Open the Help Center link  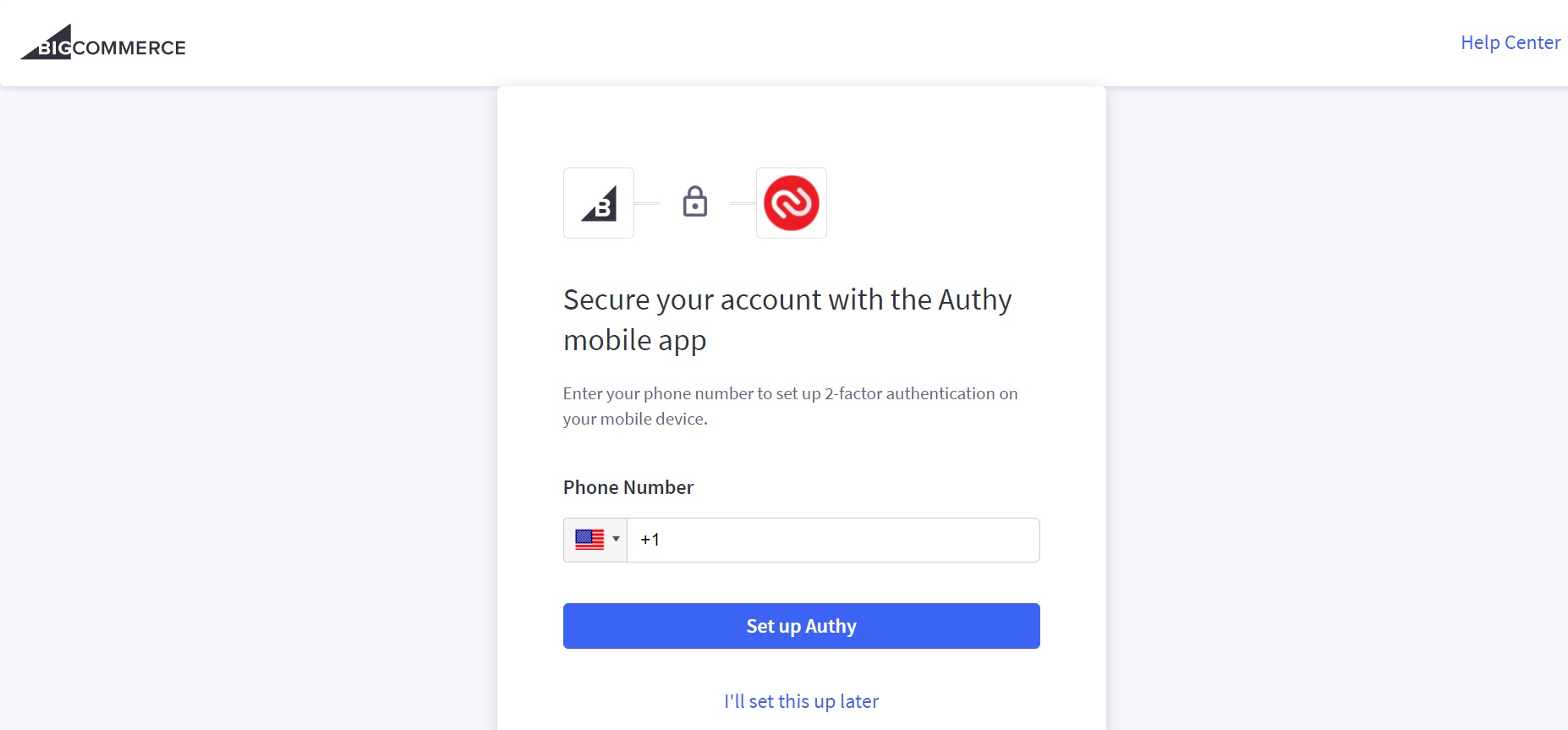click(1510, 42)
